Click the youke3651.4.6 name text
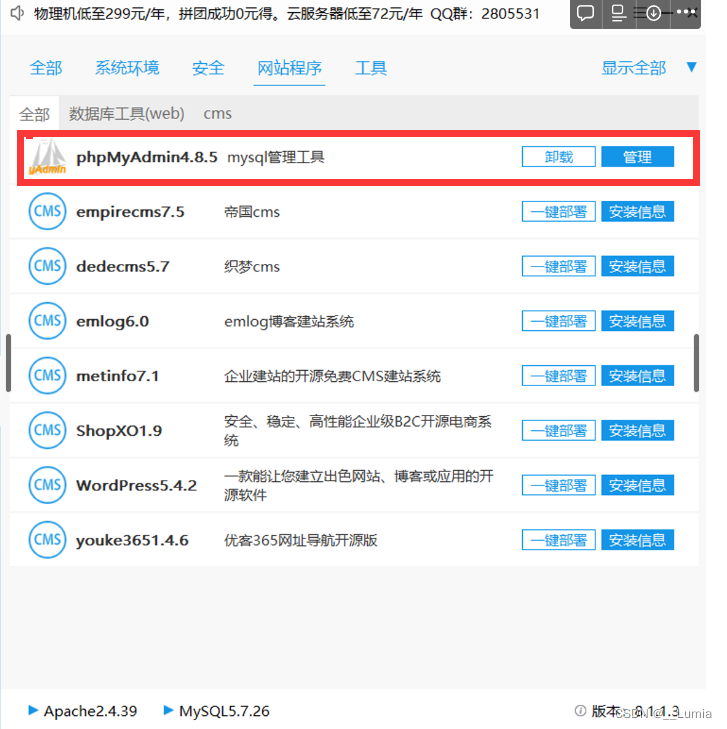Image resolution: width=727 pixels, height=729 pixels. tap(132, 540)
